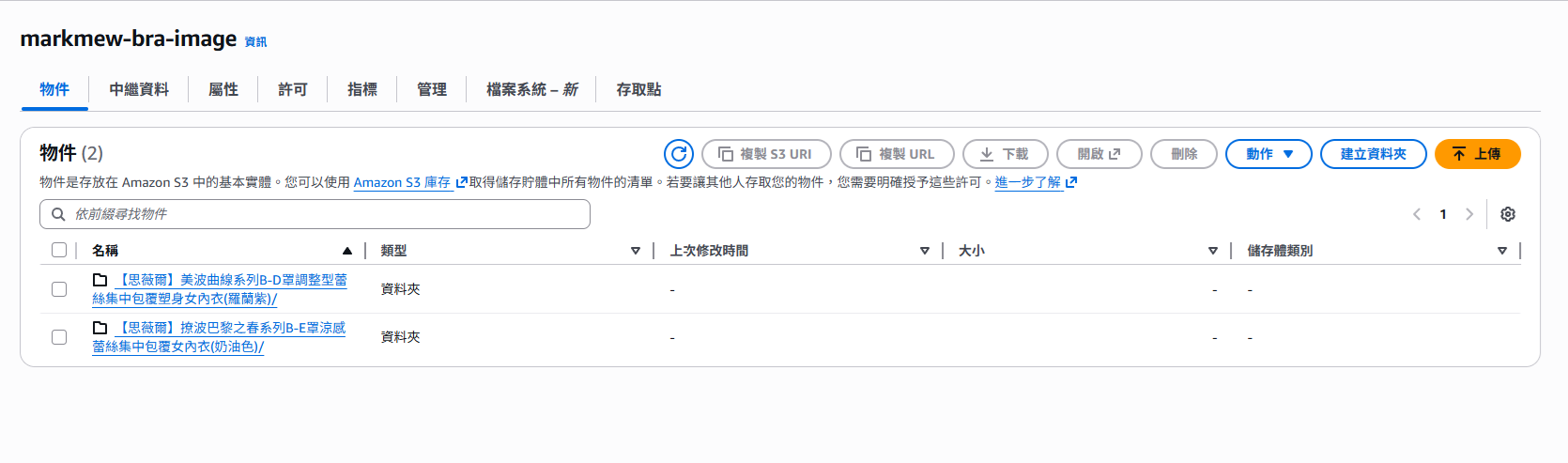Switch to the 存取點 tab
This screenshot has height=463, width=1568.
638,89
